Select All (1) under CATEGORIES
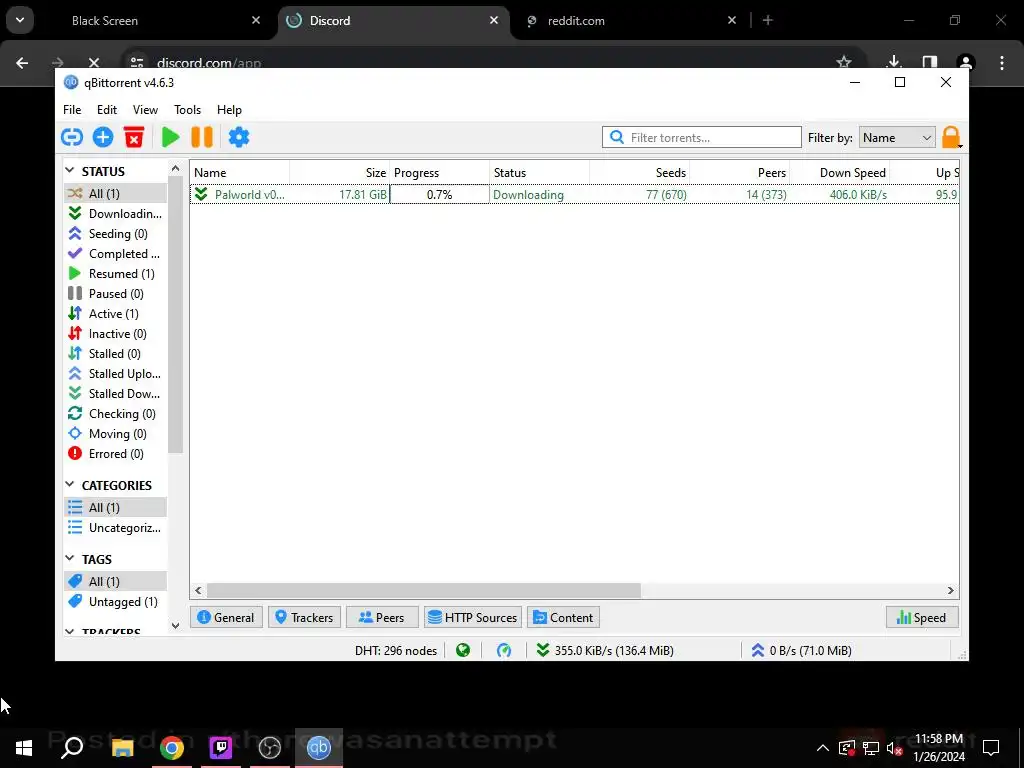The height and width of the screenshot is (768, 1024). [x=116, y=507]
